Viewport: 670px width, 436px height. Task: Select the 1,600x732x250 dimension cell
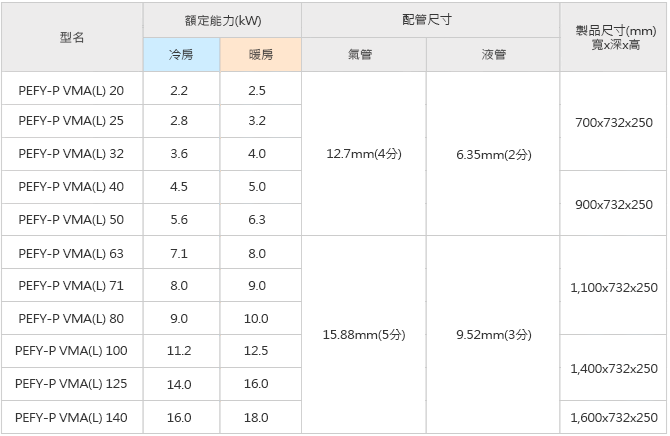(613, 417)
